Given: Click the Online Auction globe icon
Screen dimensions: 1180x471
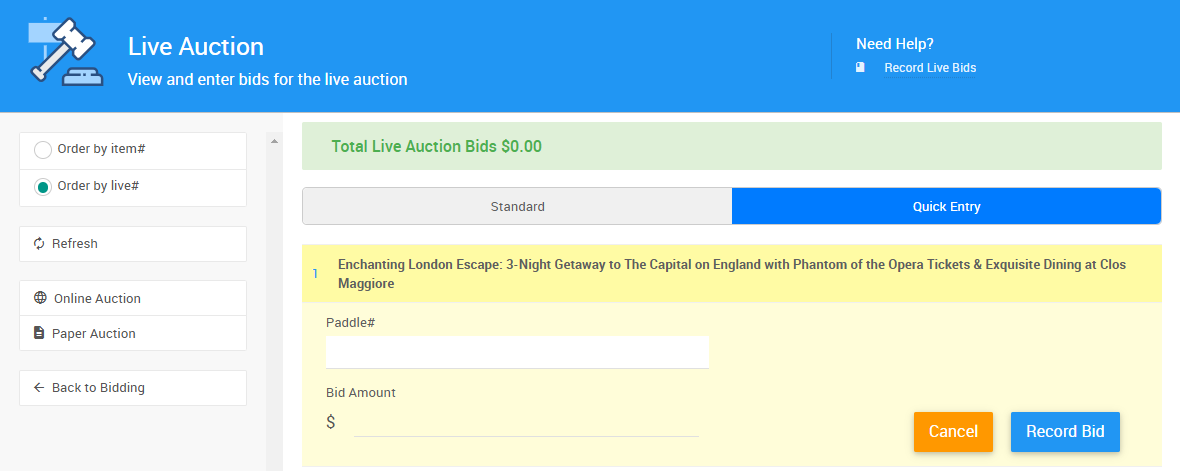Looking at the screenshot, I should (x=40, y=298).
